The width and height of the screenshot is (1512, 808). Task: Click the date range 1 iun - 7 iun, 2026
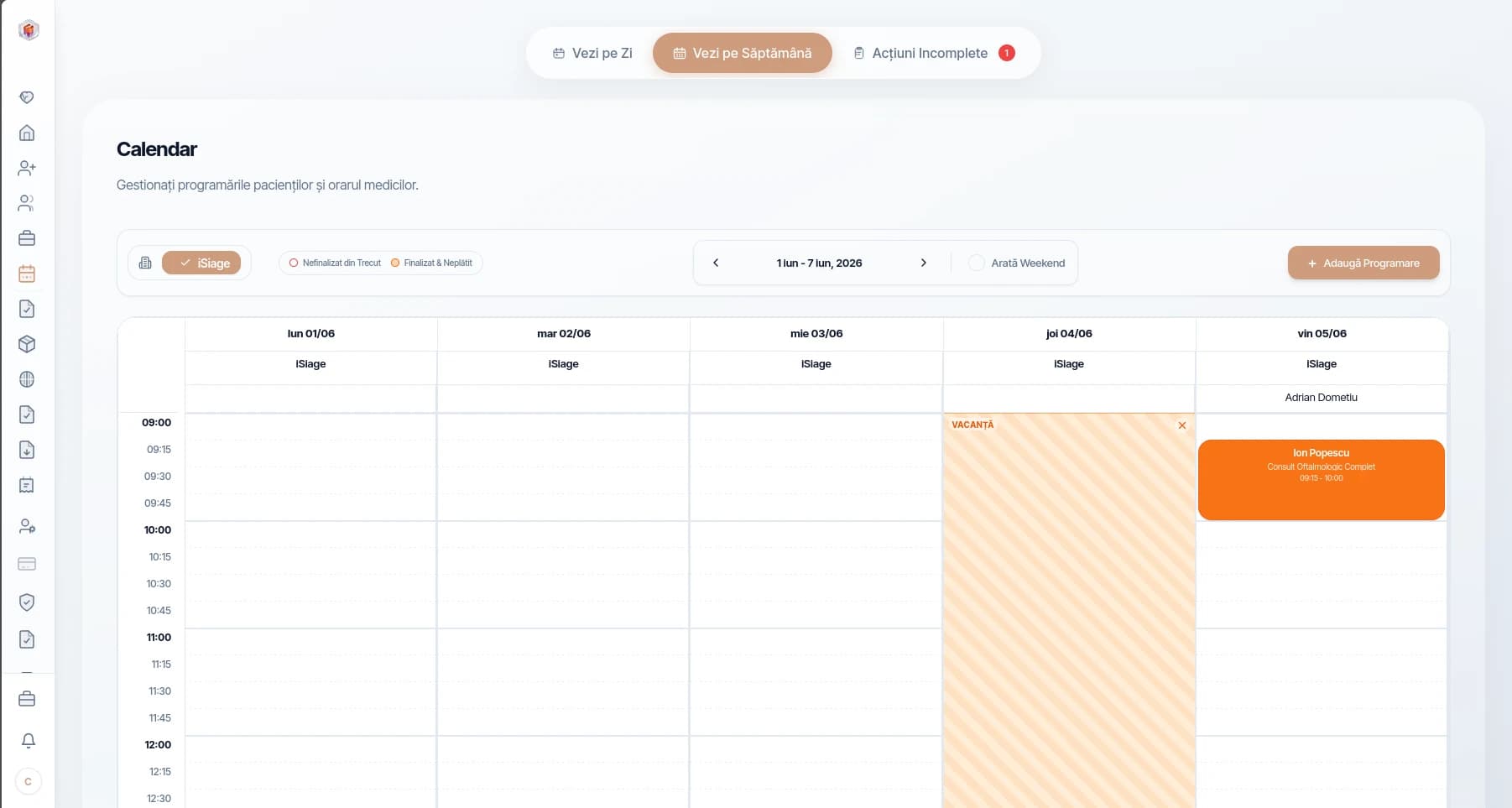[820, 263]
